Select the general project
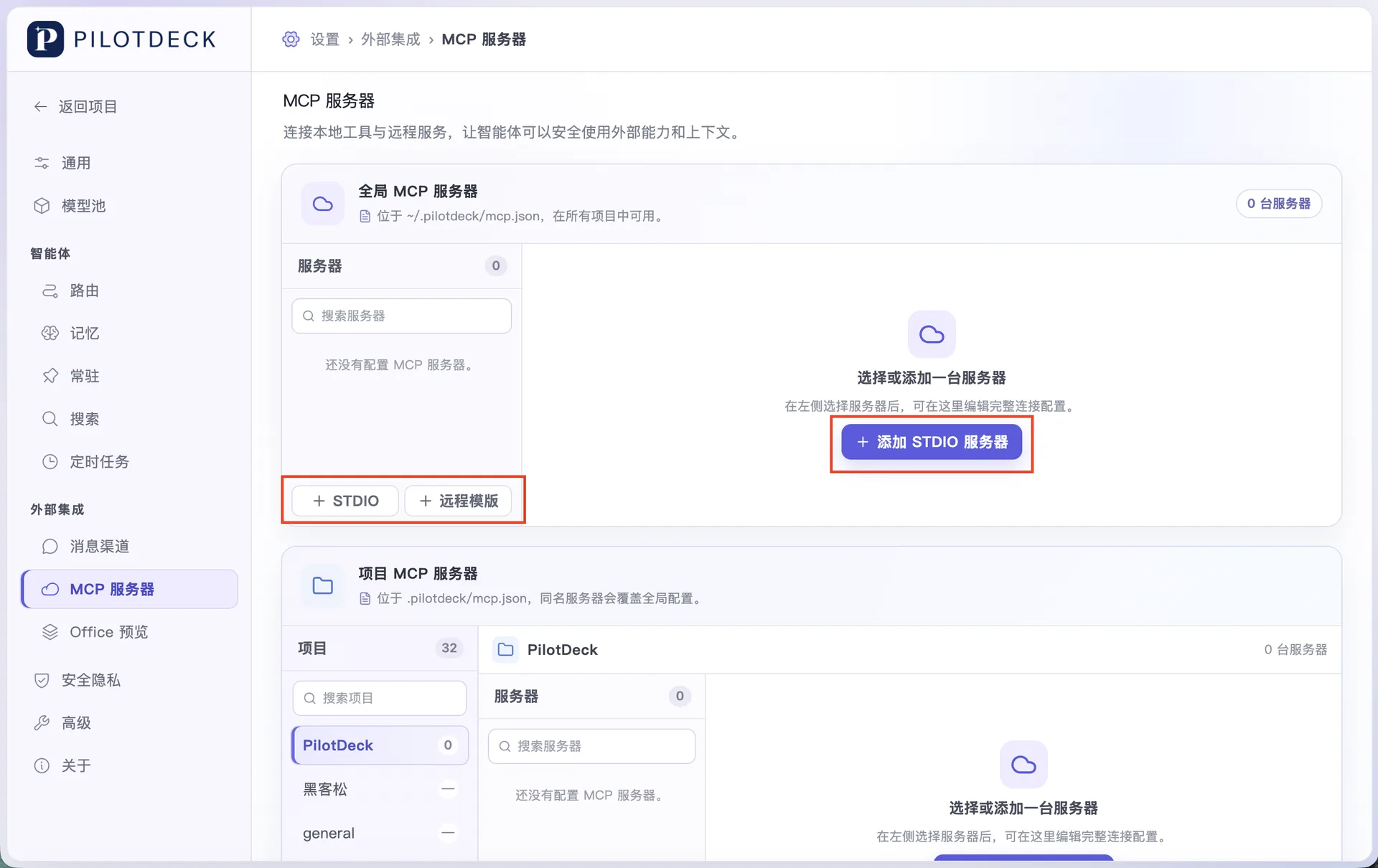The height and width of the screenshot is (868, 1378). tap(380, 833)
